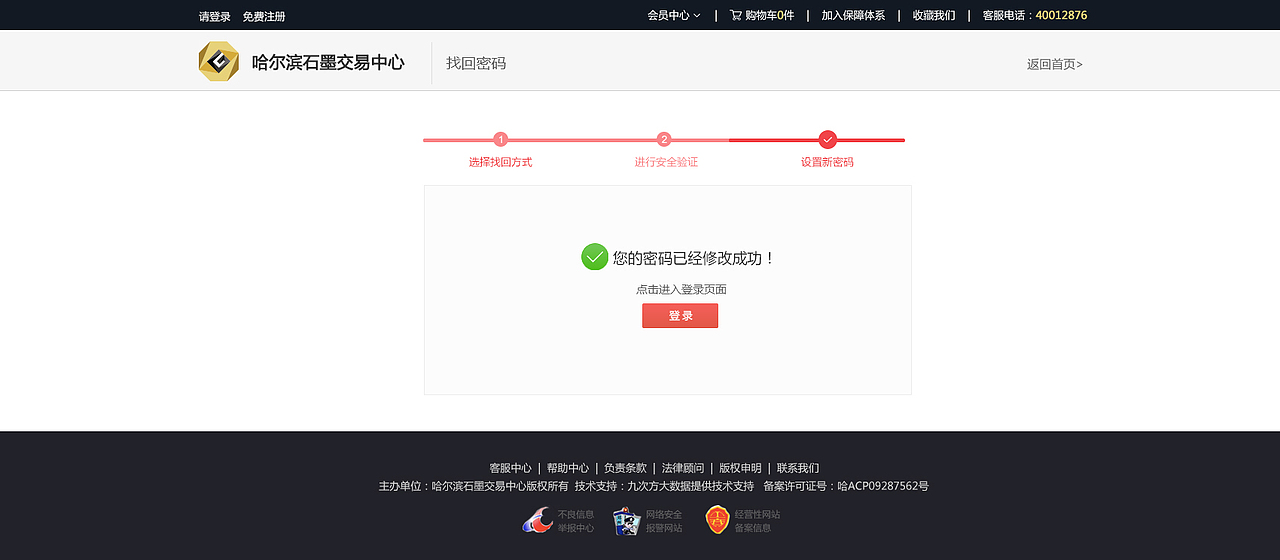The height and width of the screenshot is (560, 1280).
Task: Open footer 帮助中心 link
Action: 568,468
